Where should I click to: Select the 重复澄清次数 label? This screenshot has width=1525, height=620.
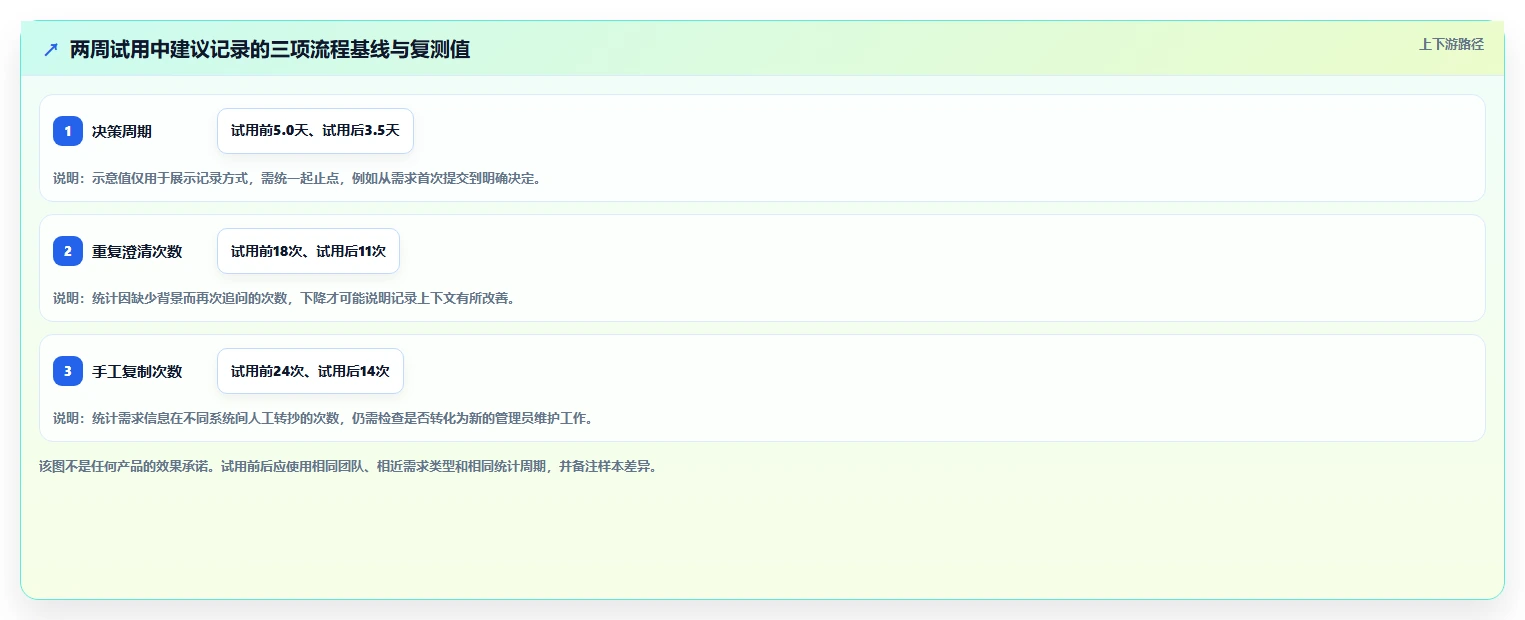[137, 252]
